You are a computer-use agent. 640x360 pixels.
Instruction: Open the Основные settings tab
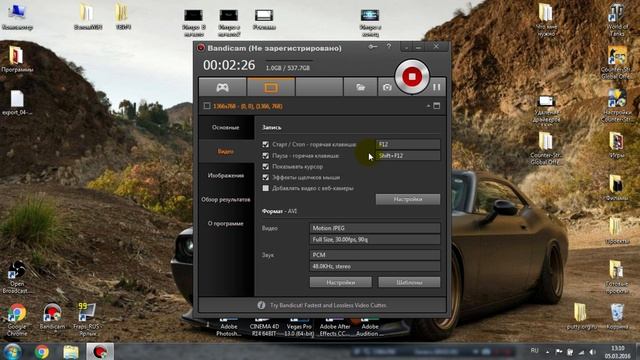point(226,127)
